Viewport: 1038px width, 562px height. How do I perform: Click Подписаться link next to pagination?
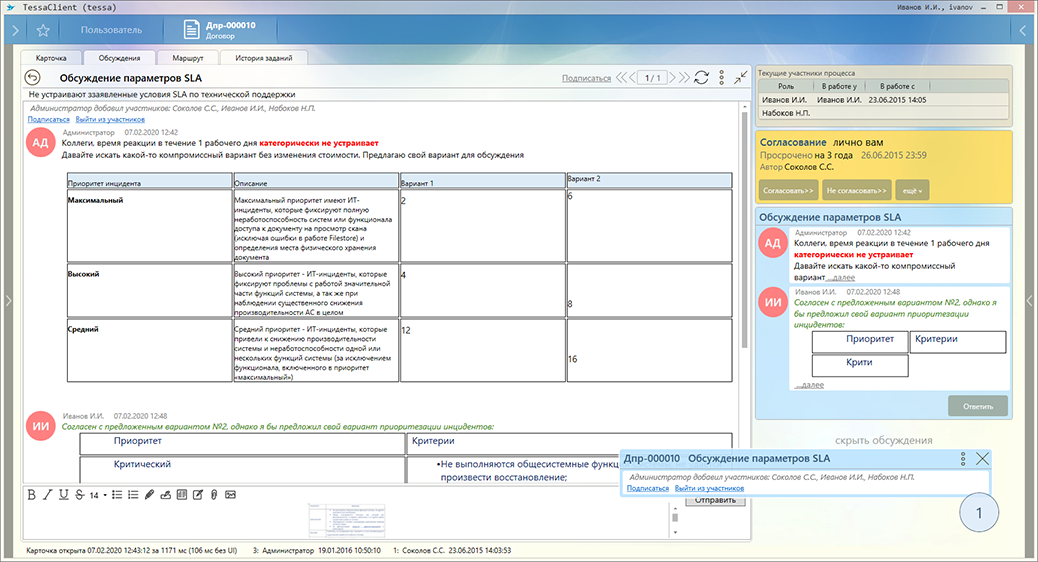point(586,78)
